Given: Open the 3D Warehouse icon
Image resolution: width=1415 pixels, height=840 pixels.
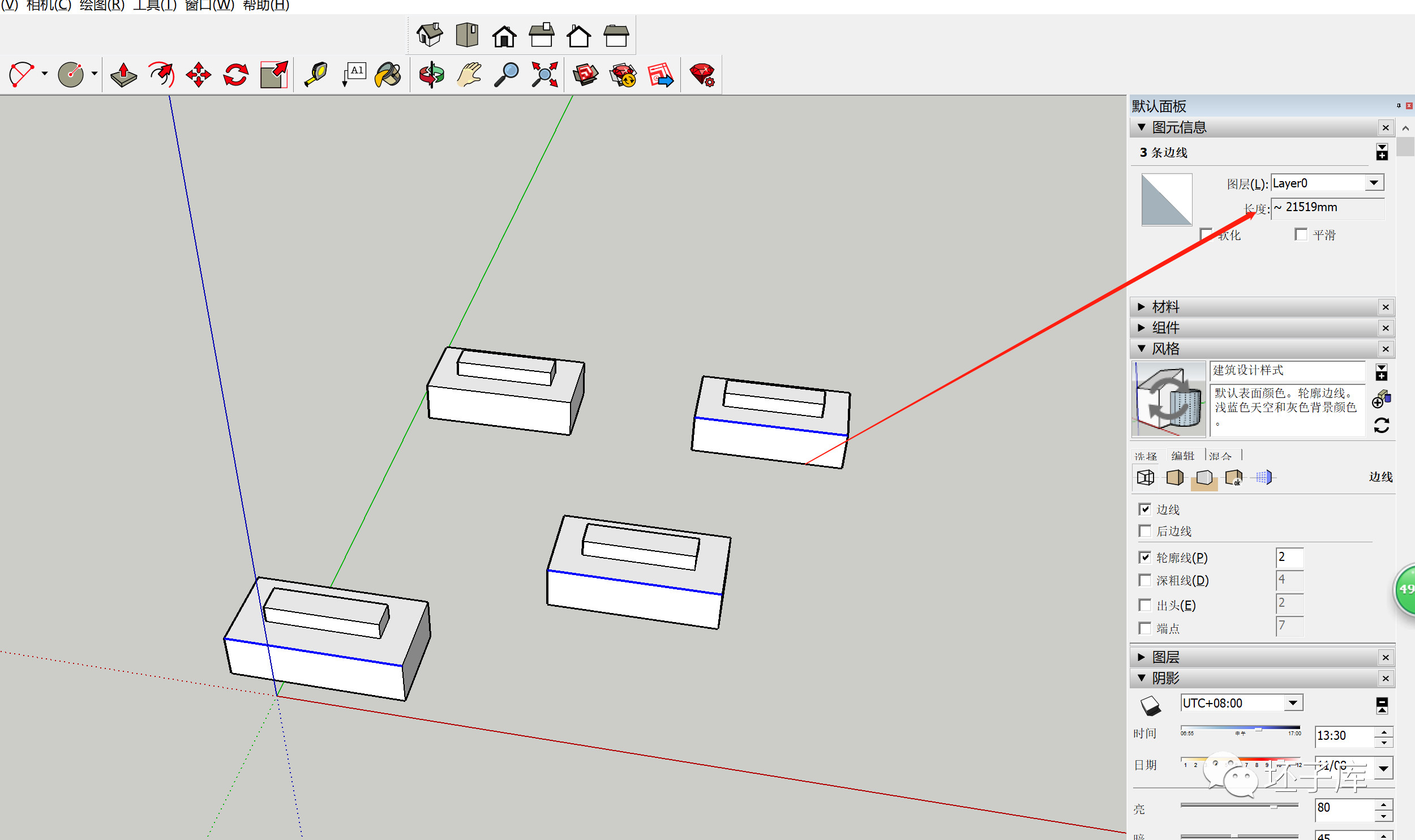Looking at the screenshot, I should (585, 74).
